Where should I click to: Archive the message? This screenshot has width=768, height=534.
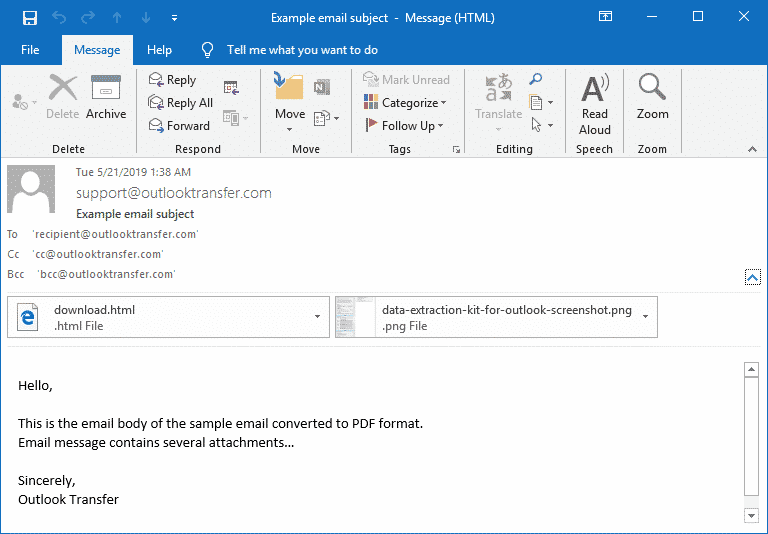click(106, 97)
